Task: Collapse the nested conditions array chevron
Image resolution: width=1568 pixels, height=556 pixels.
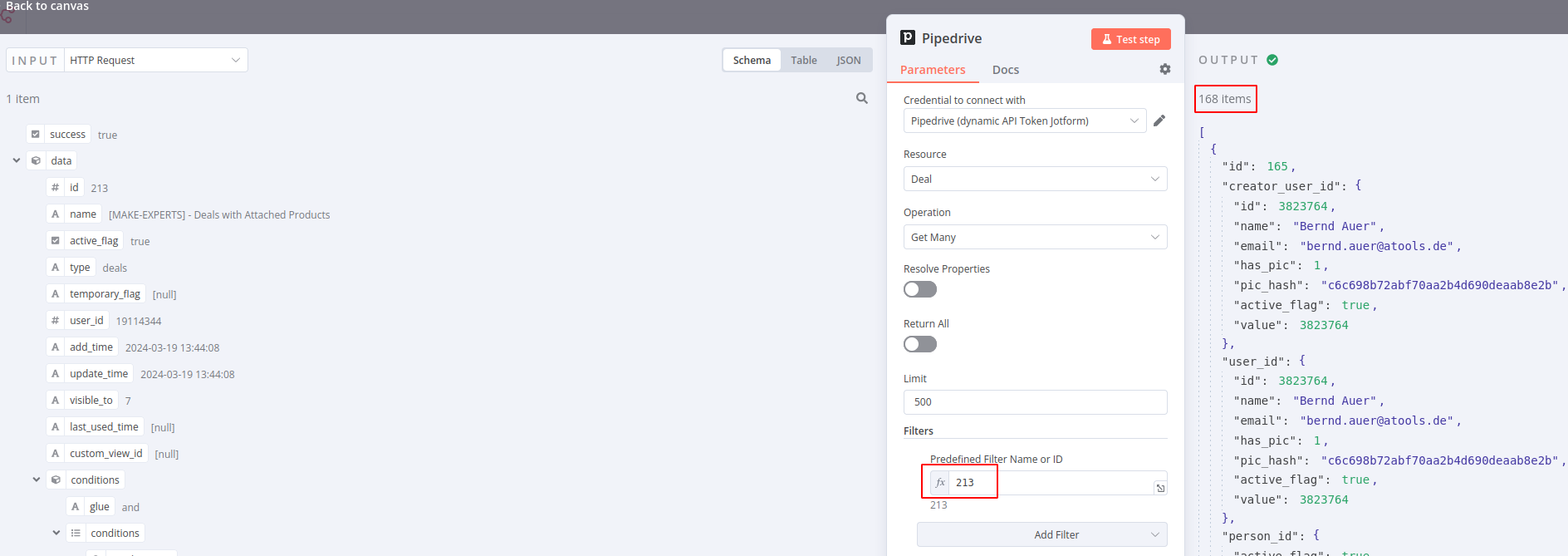Action: 56,533
